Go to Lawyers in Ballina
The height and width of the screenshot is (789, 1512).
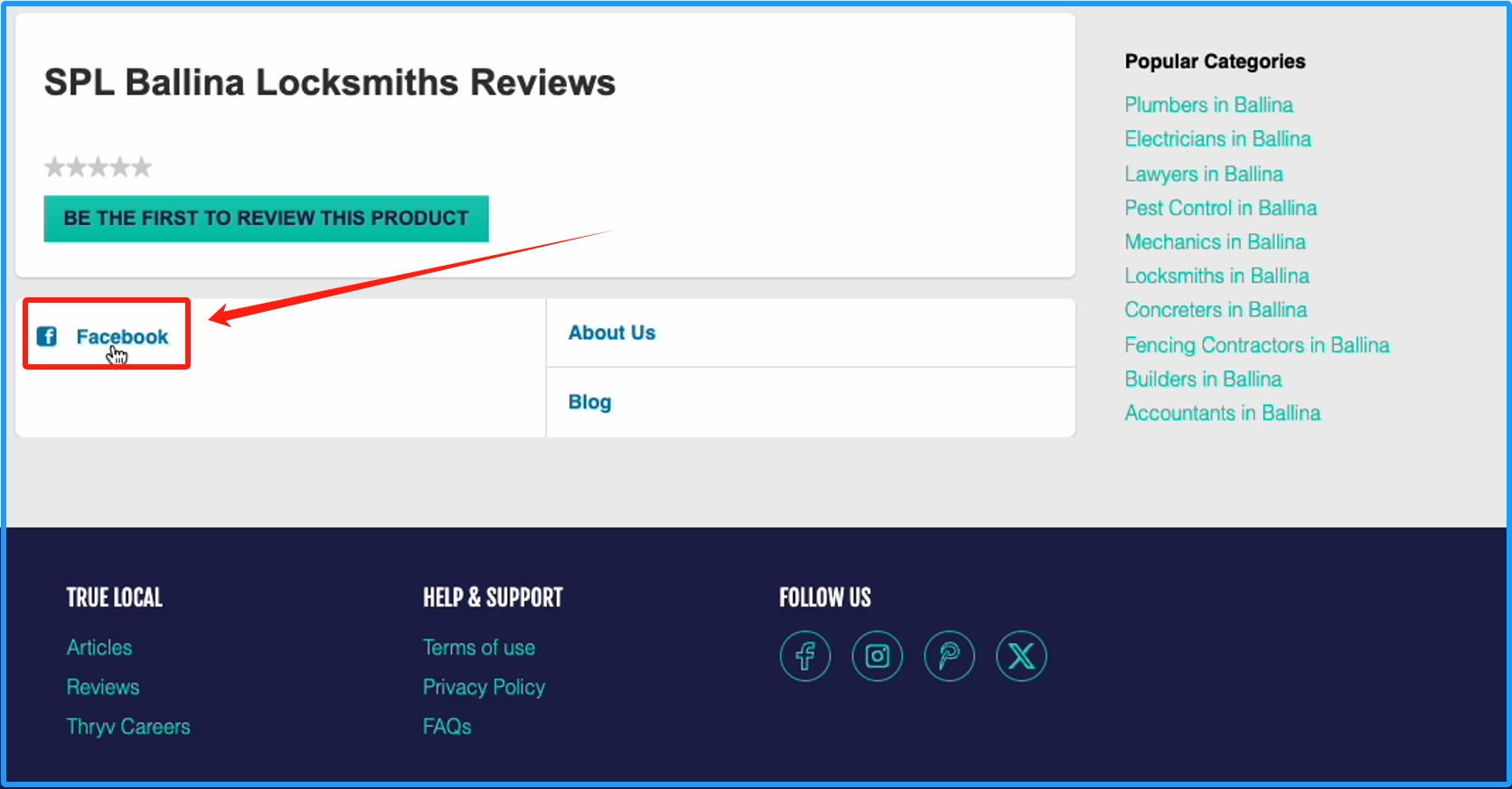click(1204, 174)
